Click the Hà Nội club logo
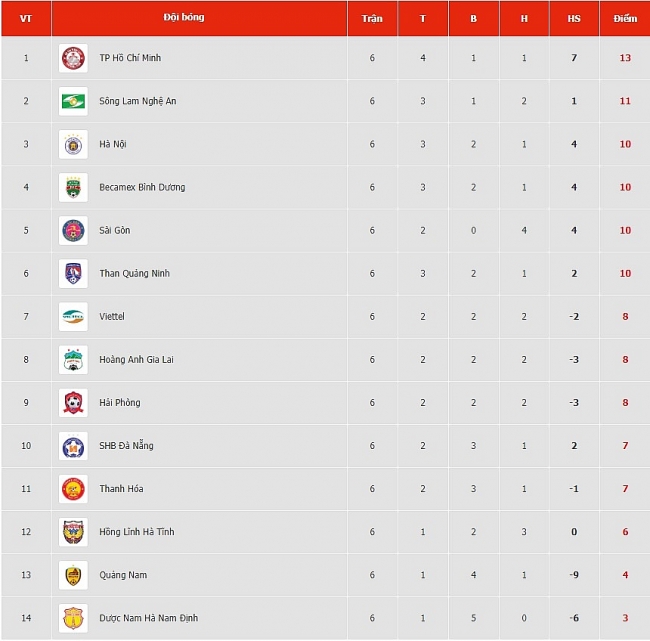The image size is (650, 641). click(x=73, y=144)
